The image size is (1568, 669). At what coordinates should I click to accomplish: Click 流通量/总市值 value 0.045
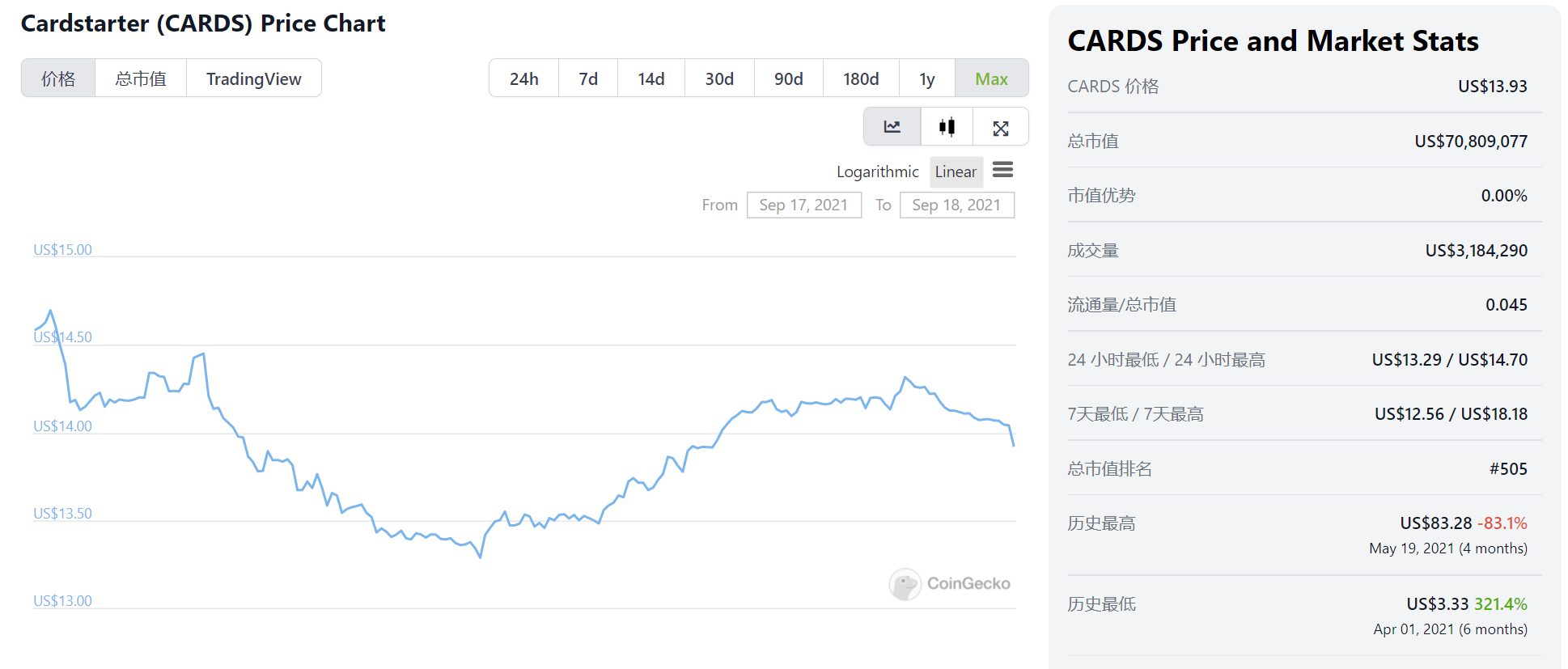pos(1506,304)
